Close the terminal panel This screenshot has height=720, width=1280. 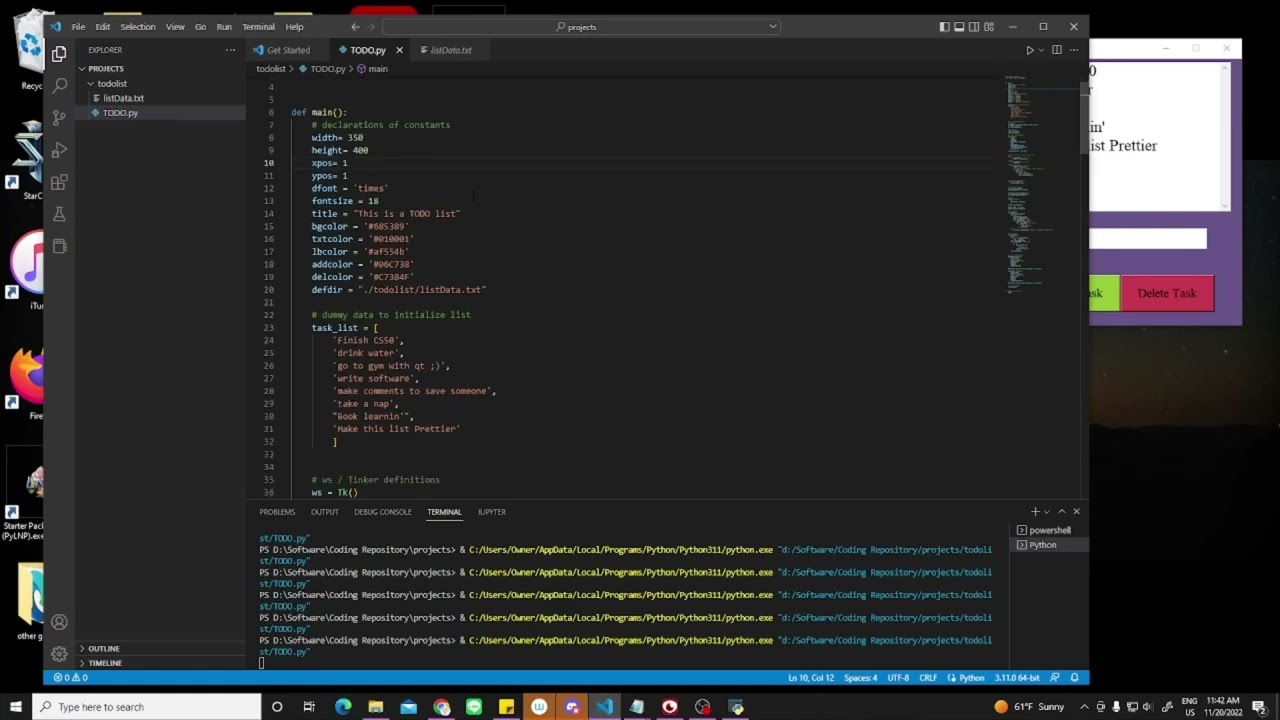click(1076, 512)
